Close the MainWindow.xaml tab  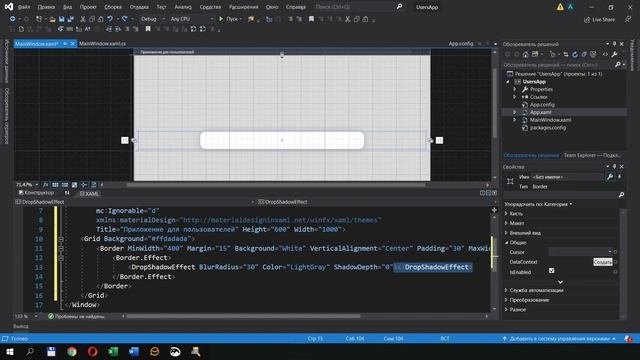73,44
